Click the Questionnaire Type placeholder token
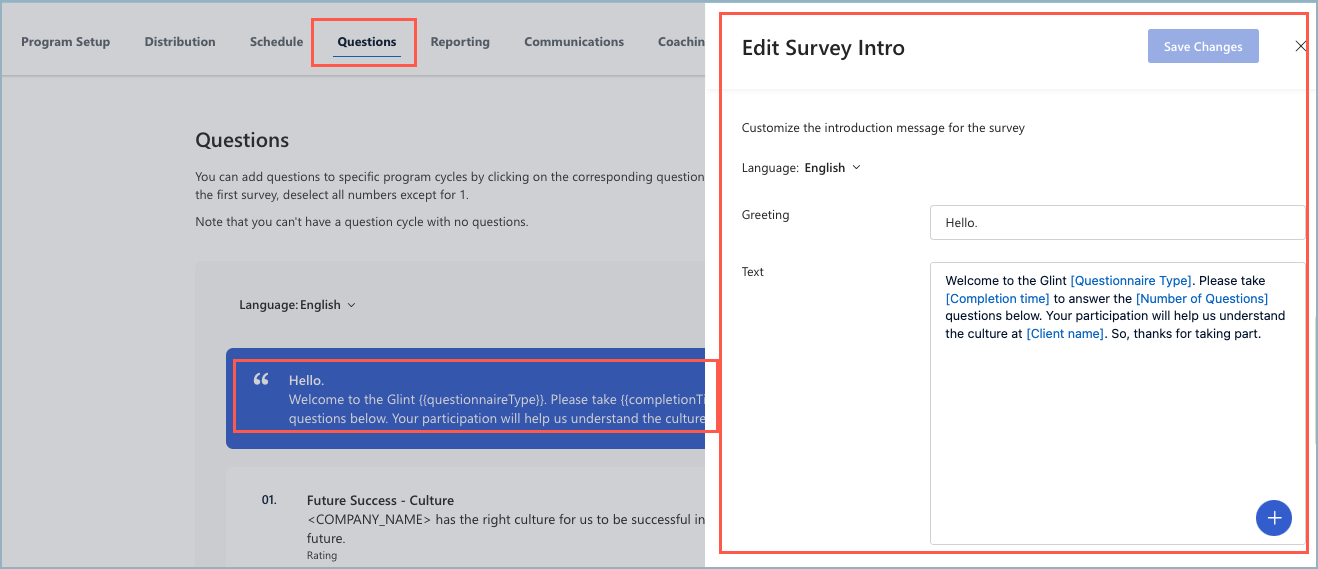The width and height of the screenshot is (1318, 569). tap(1131, 281)
